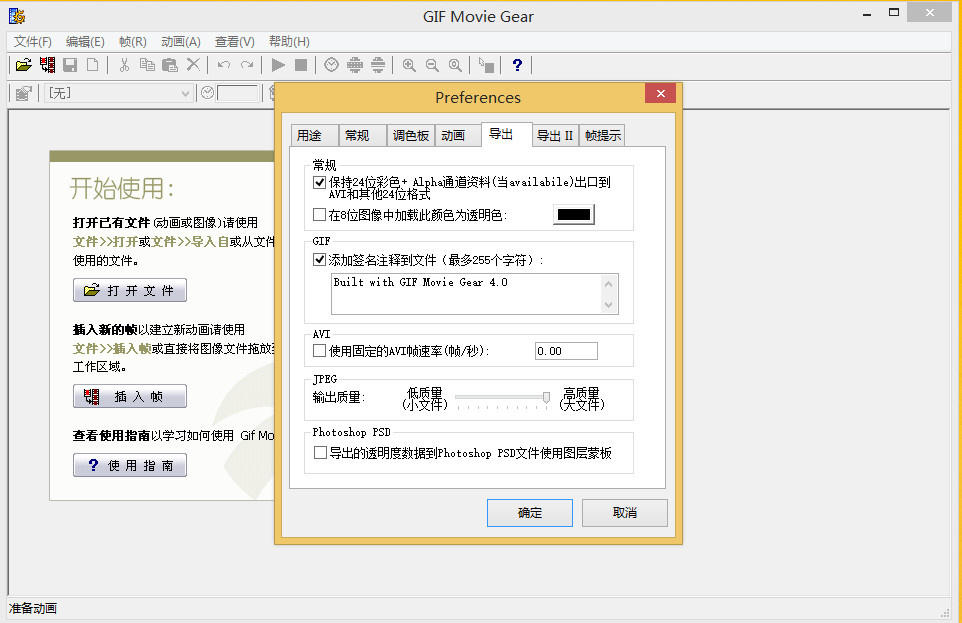Click the scissors cut icon in toolbar
This screenshot has width=962, height=623.
(x=124, y=65)
